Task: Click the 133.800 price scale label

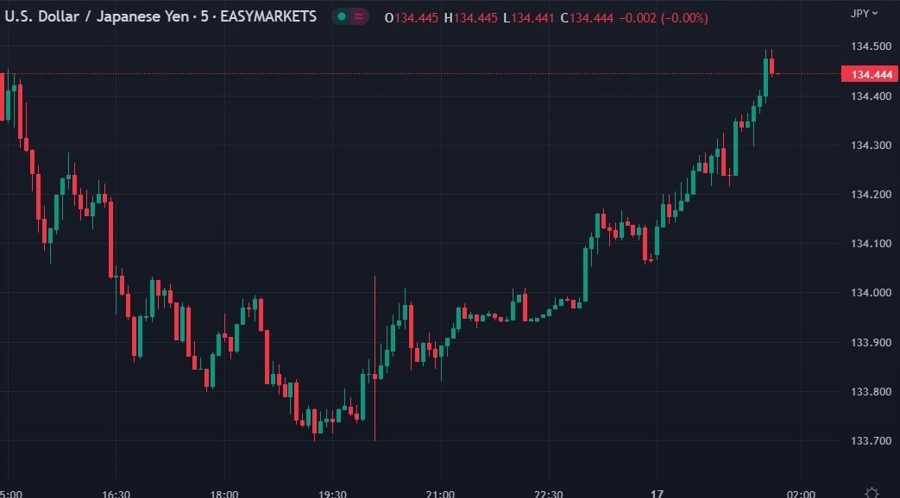Action: [x=871, y=392]
